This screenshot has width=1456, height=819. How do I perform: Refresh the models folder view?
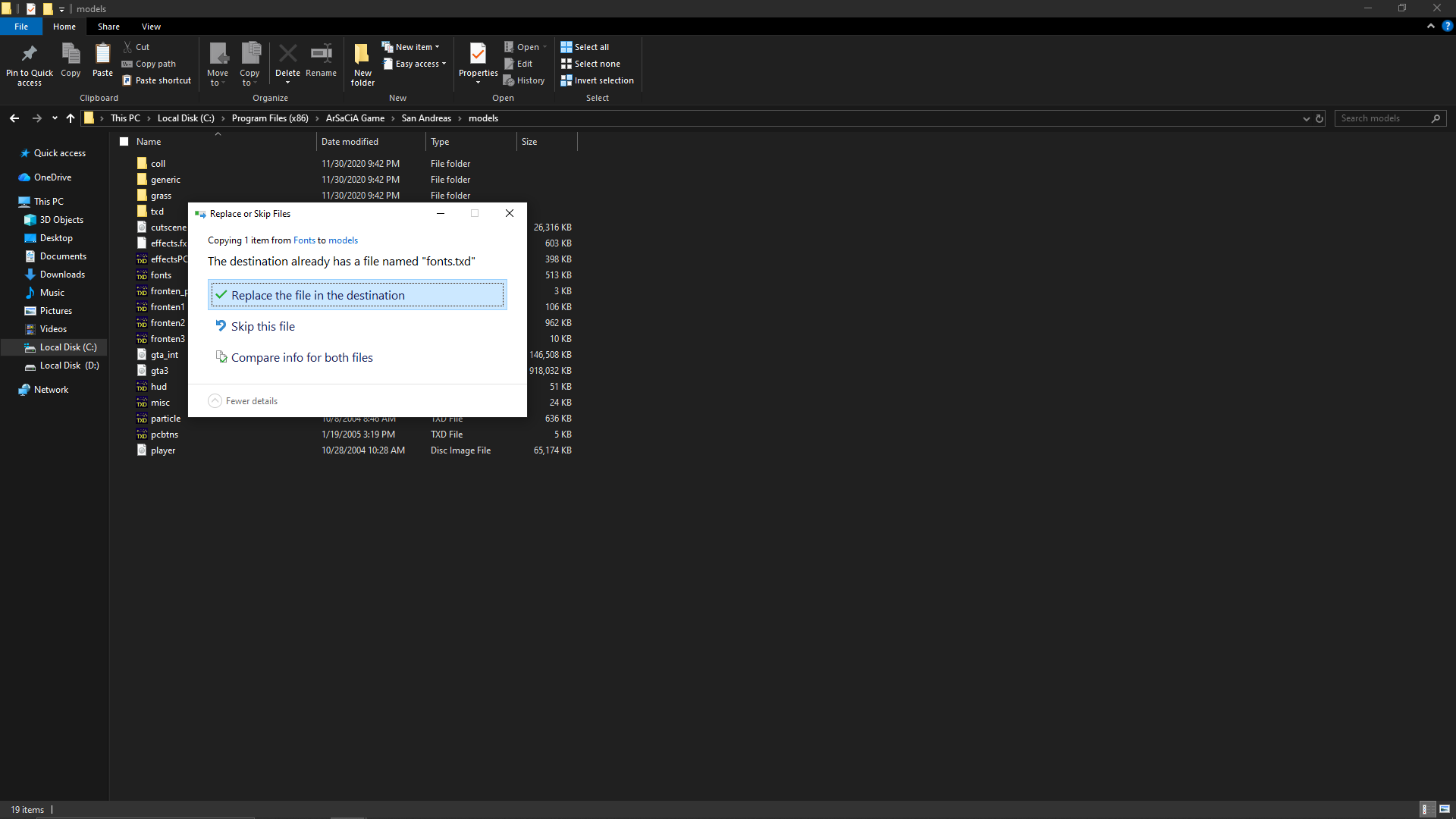(1319, 118)
